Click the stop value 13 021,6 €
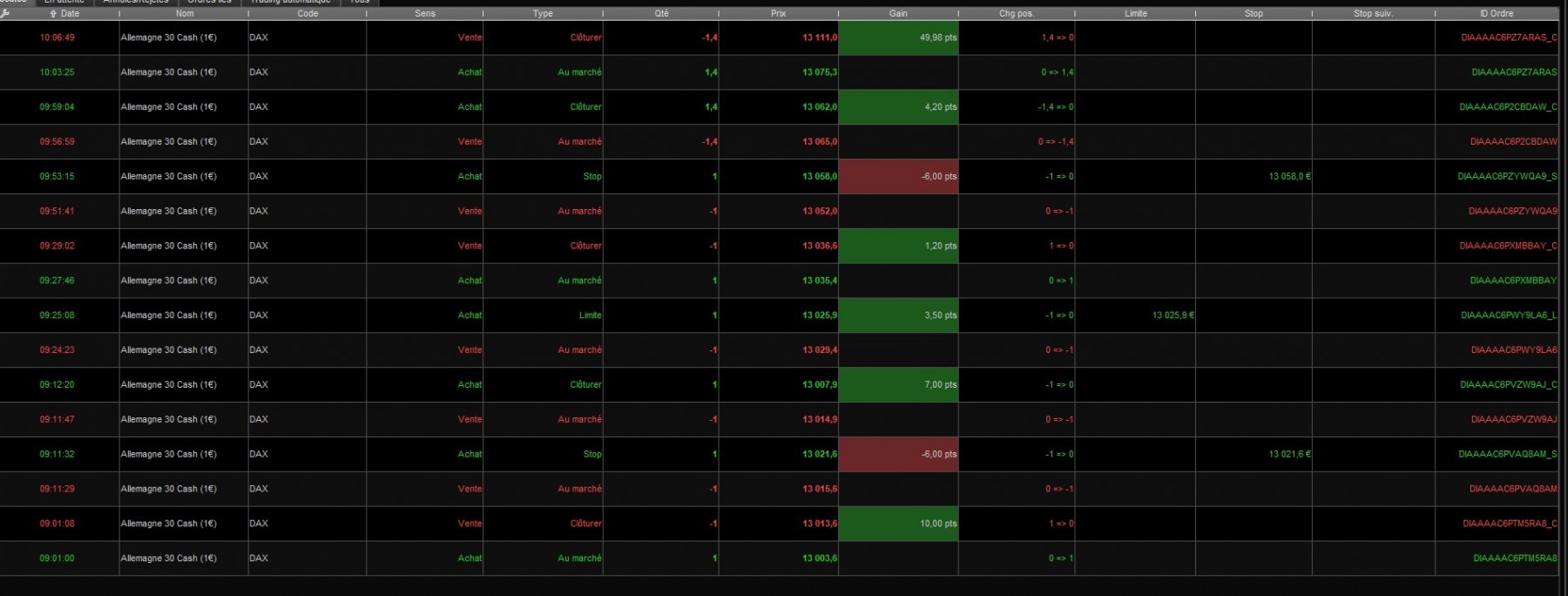Viewport: 1568px width, 596px height. point(1289,455)
